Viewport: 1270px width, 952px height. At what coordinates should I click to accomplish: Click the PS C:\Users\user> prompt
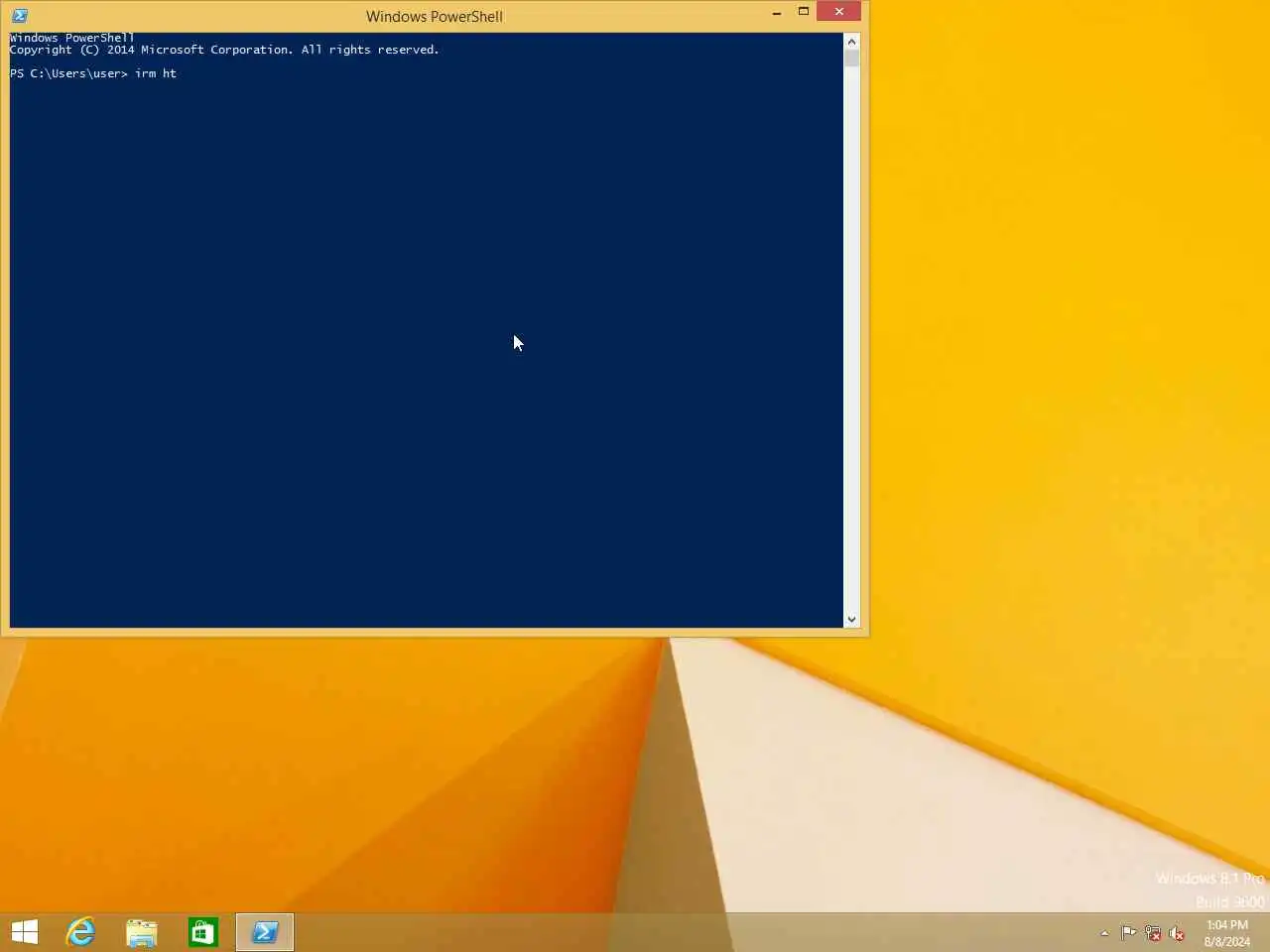[x=68, y=73]
